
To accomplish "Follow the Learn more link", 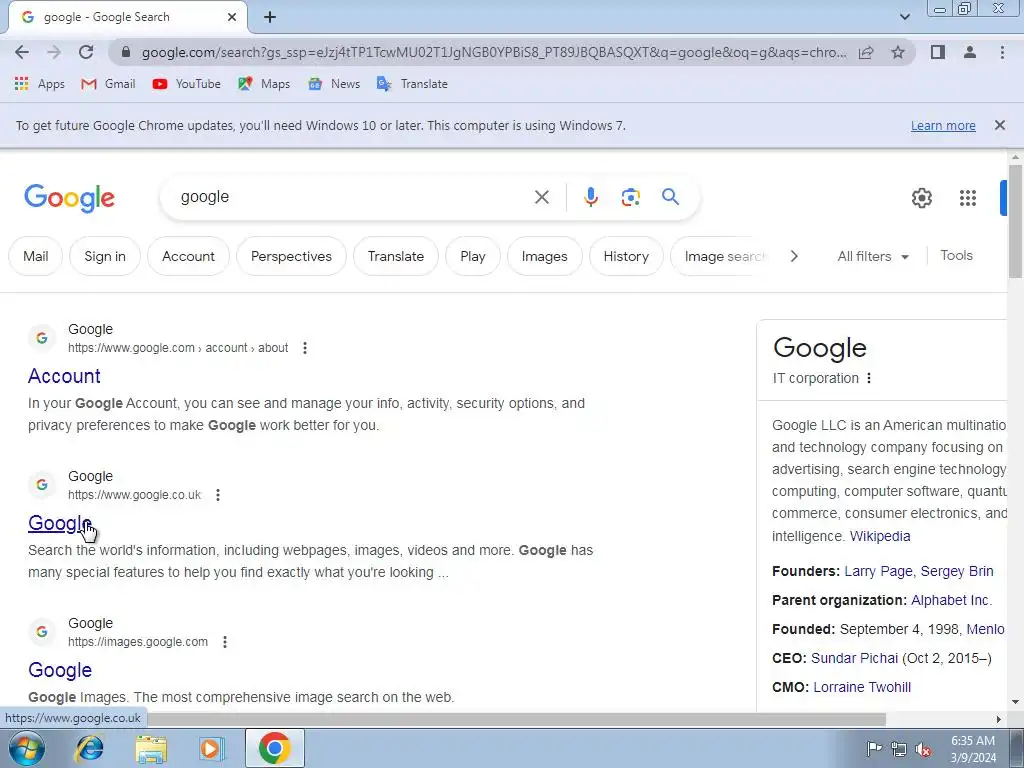I will click(x=943, y=125).
